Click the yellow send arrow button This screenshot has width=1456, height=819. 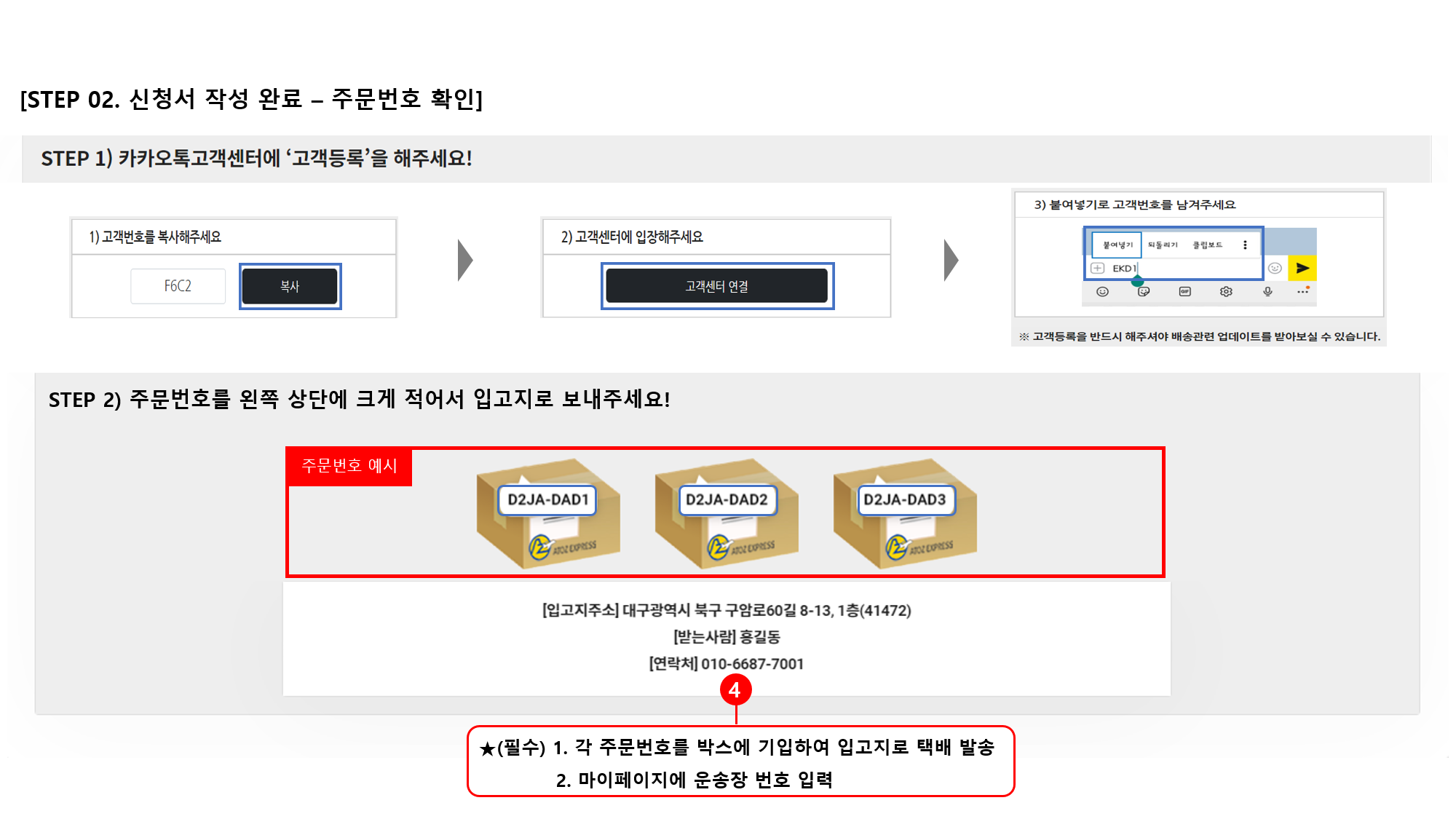coord(1302,268)
